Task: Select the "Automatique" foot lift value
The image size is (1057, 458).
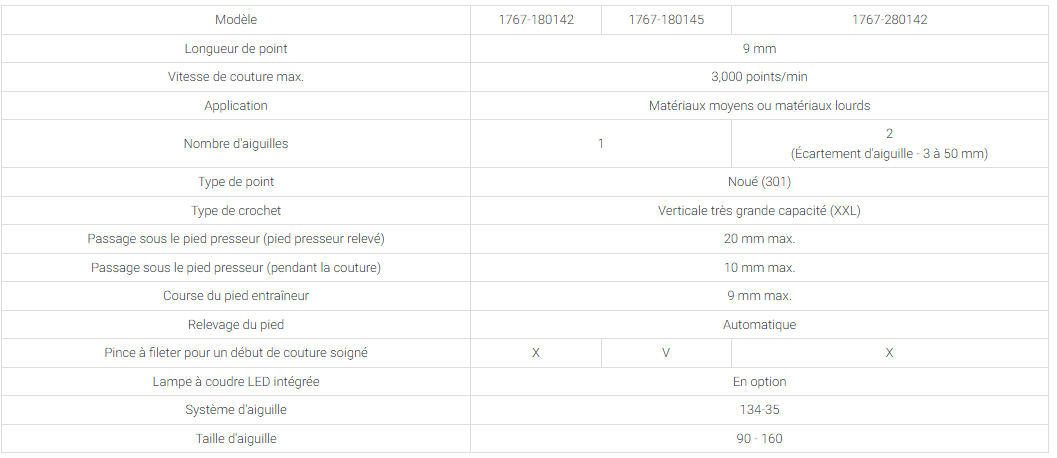Action: (759, 325)
